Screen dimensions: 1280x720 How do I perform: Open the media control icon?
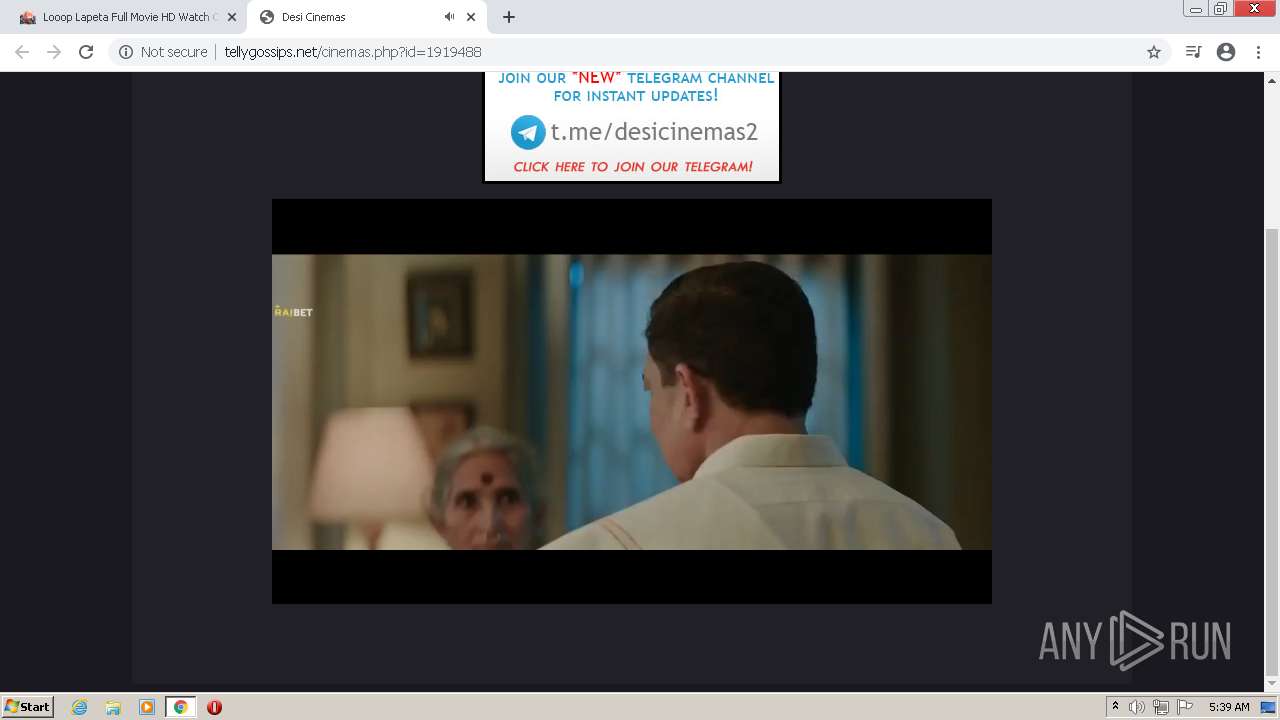click(x=1193, y=52)
